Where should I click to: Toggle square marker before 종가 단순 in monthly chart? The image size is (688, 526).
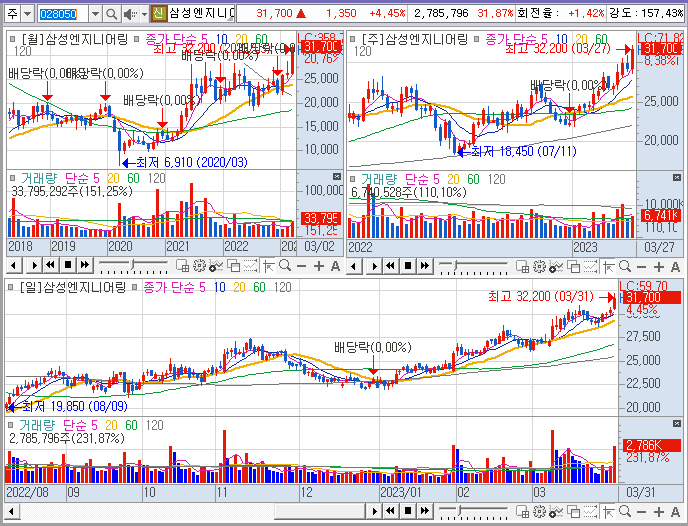pyautogui.click(x=137, y=39)
